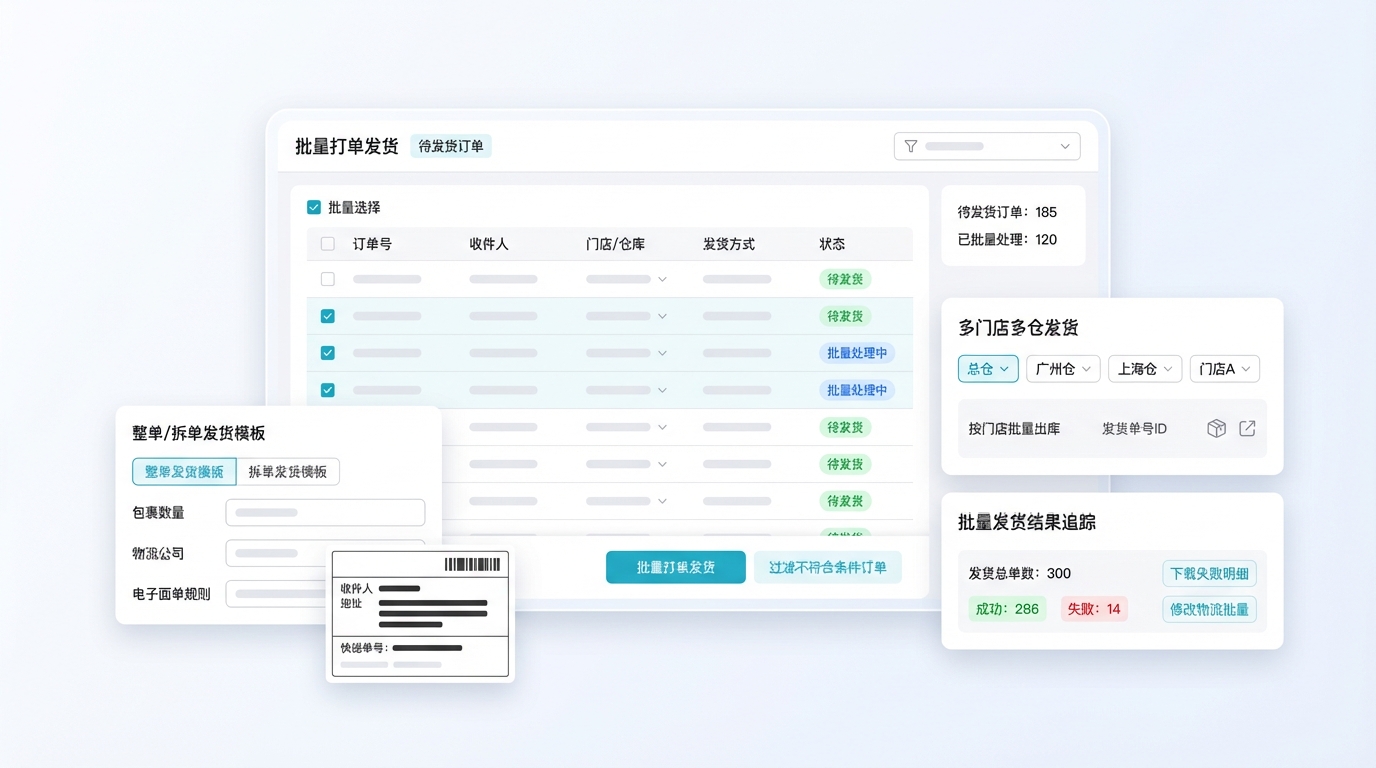
Task: Click the package box icon
Action: point(1216,428)
